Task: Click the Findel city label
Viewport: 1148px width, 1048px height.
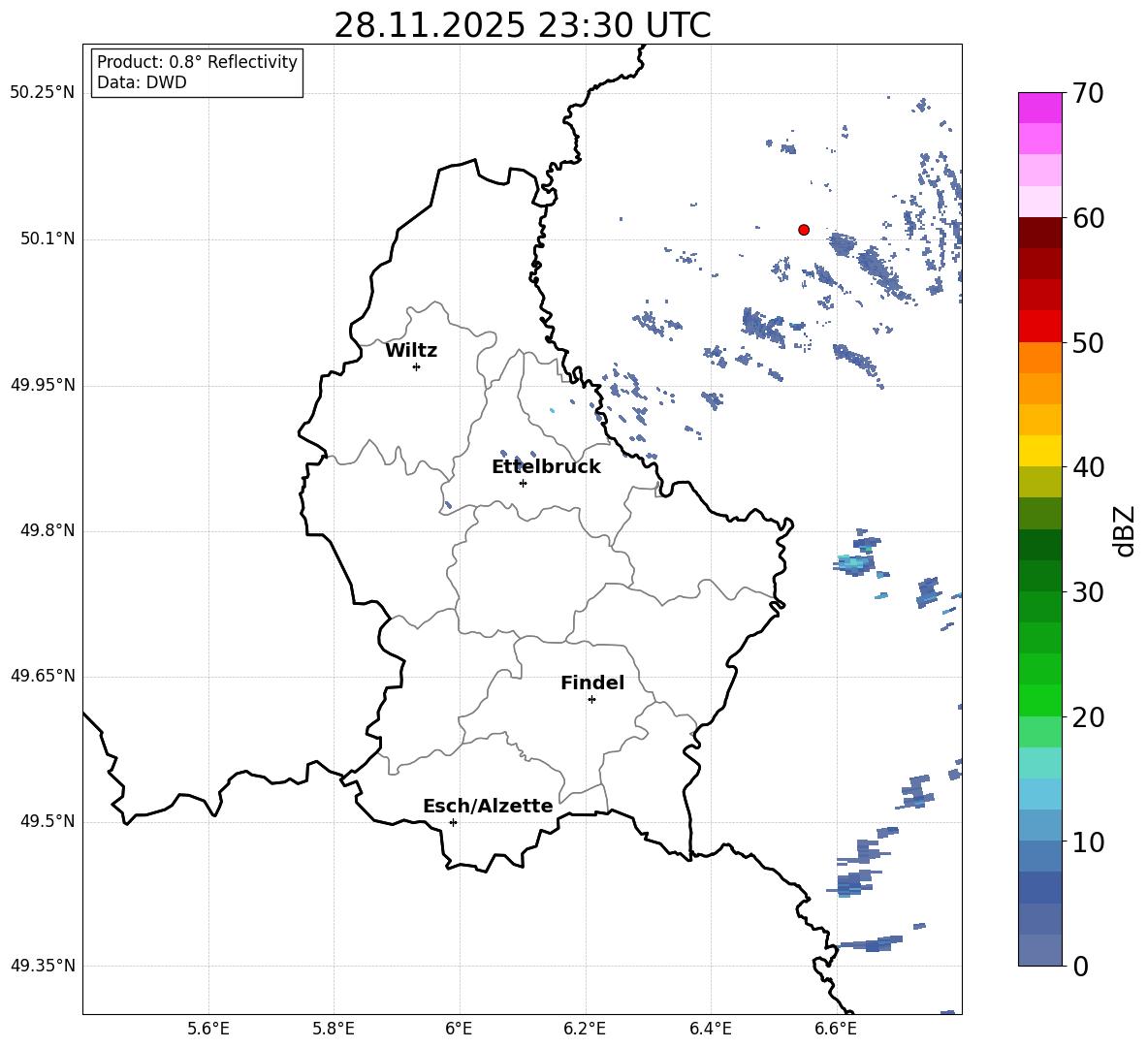Action: pos(592,683)
